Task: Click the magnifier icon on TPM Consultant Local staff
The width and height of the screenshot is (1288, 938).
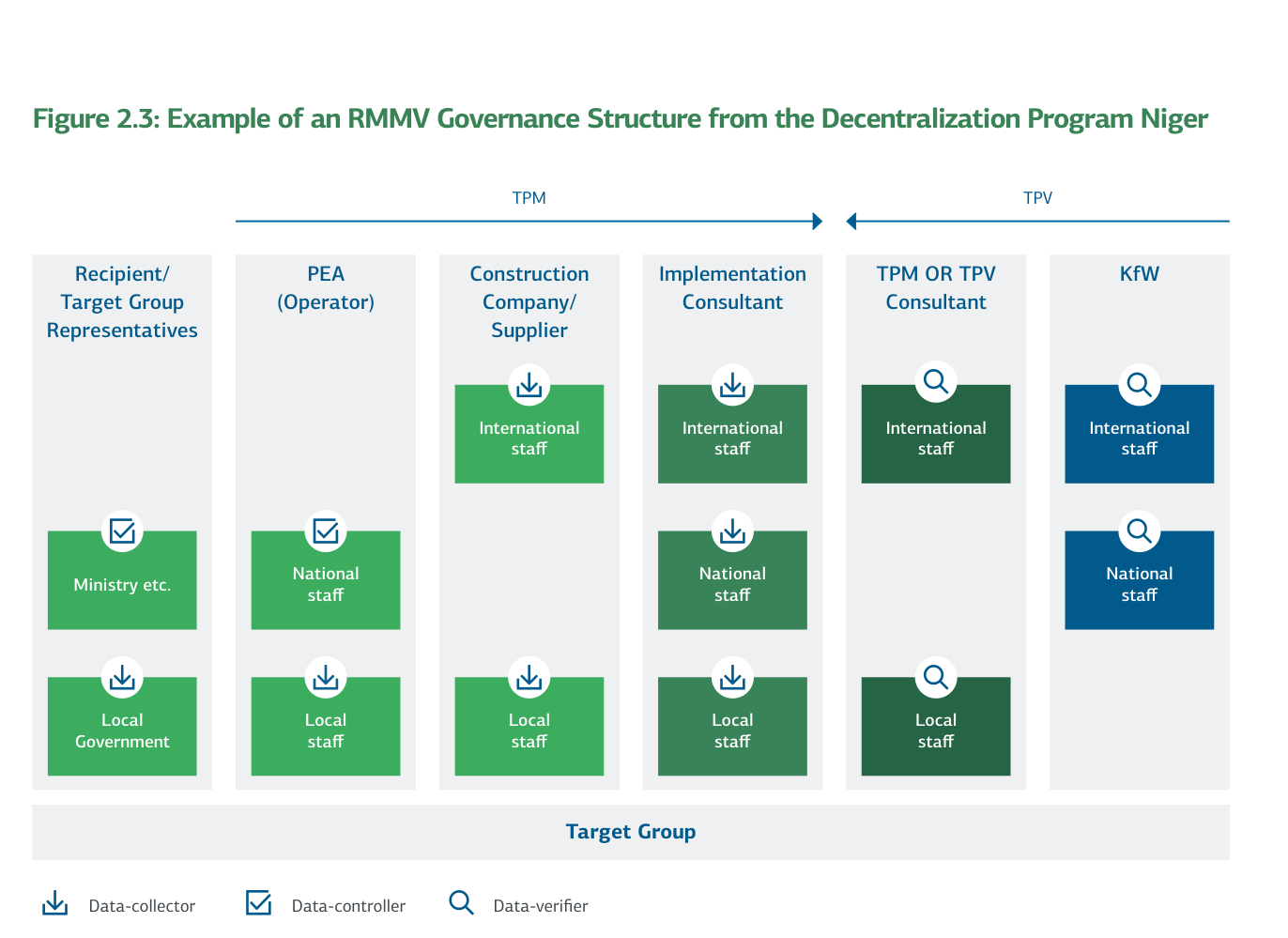Action: (935, 677)
